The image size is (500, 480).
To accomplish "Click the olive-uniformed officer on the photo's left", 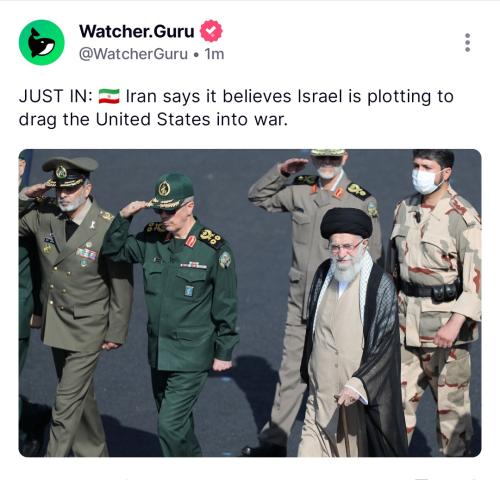I will [x=73, y=305].
